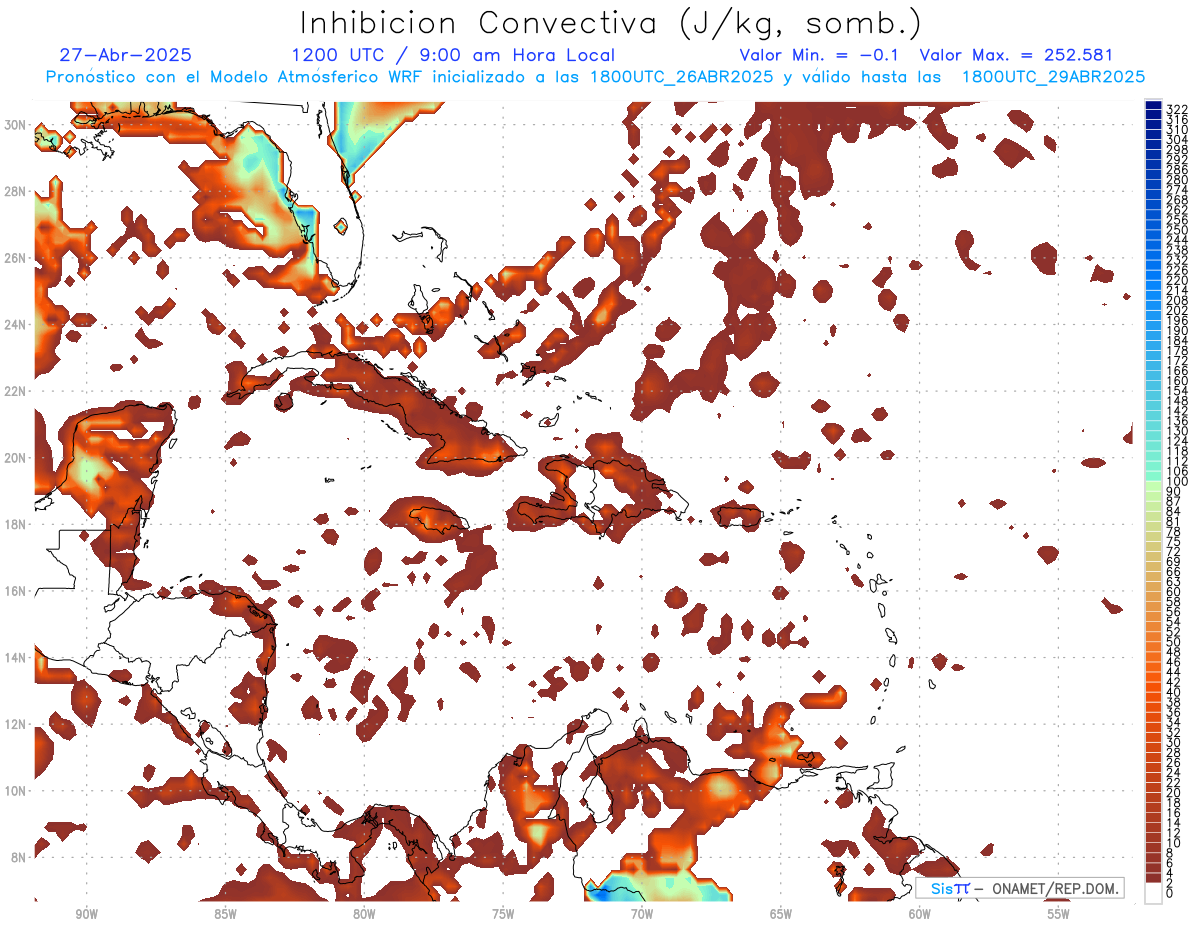This screenshot has width=1200, height=927.
Task: Click the '40' value on the color scale
Action: pos(1173,692)
